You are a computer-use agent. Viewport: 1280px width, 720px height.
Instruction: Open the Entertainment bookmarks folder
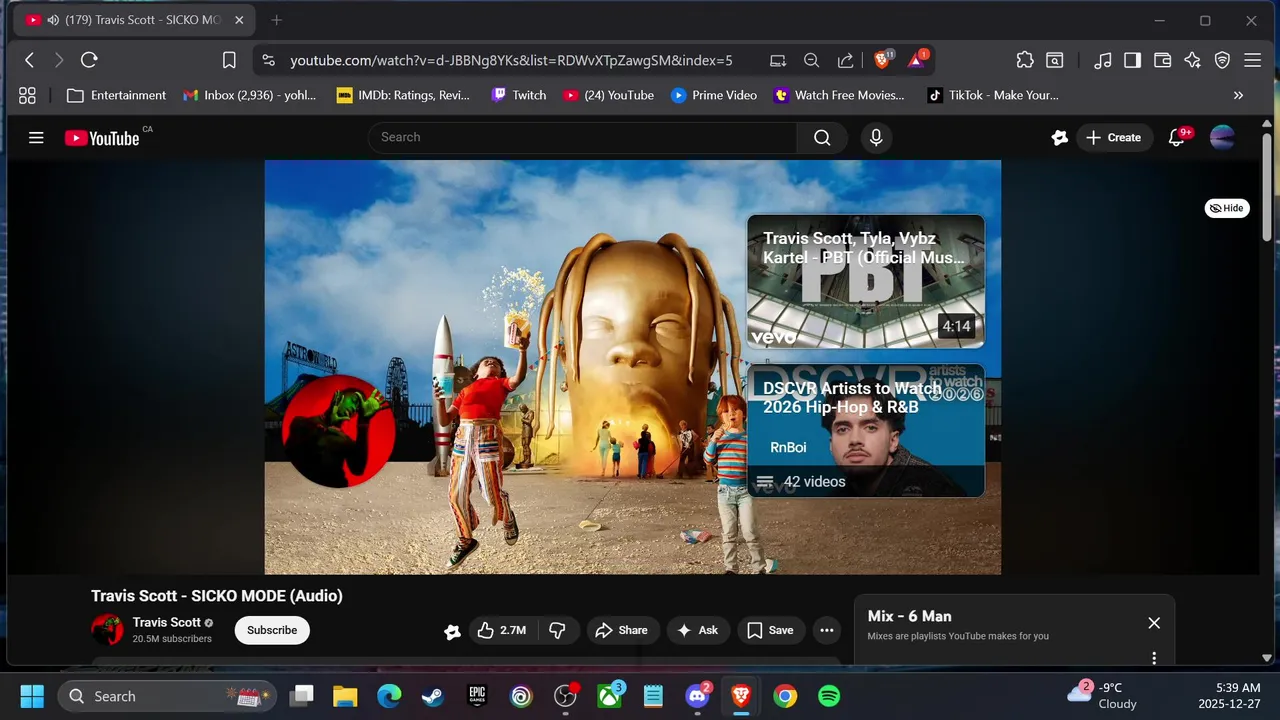pos(116,95)
